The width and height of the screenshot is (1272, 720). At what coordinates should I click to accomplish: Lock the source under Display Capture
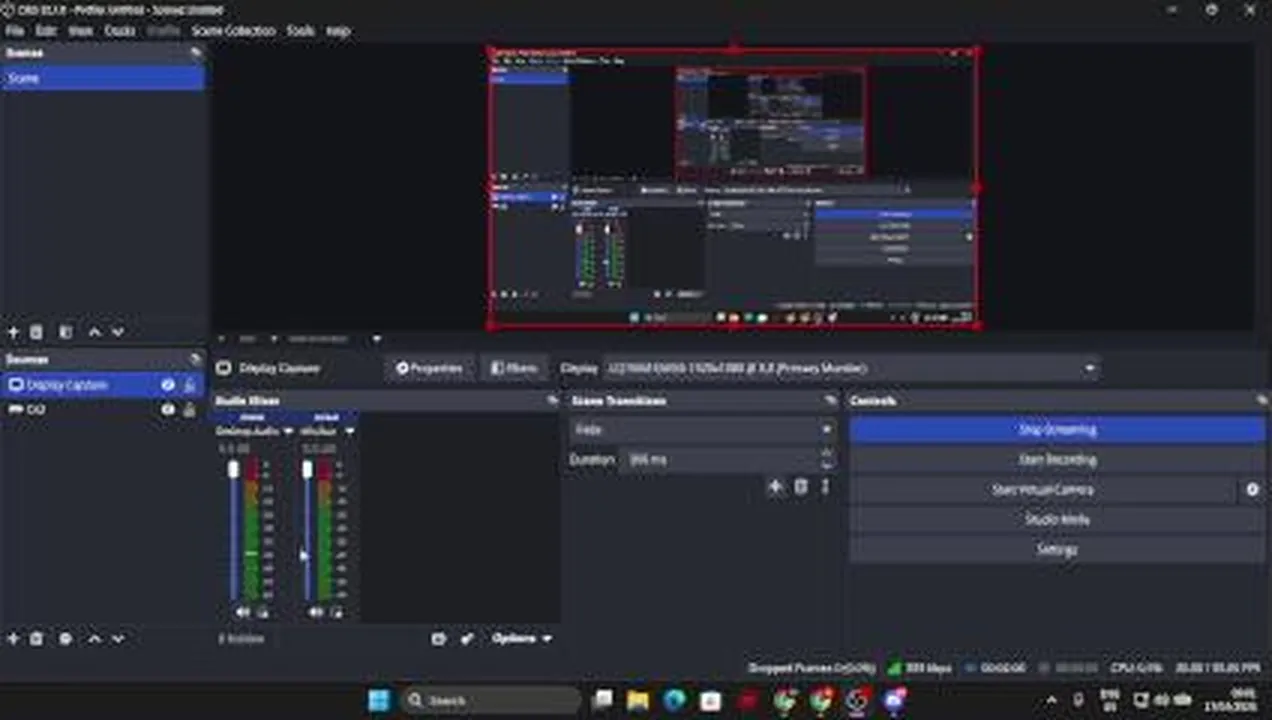point(189,409)
